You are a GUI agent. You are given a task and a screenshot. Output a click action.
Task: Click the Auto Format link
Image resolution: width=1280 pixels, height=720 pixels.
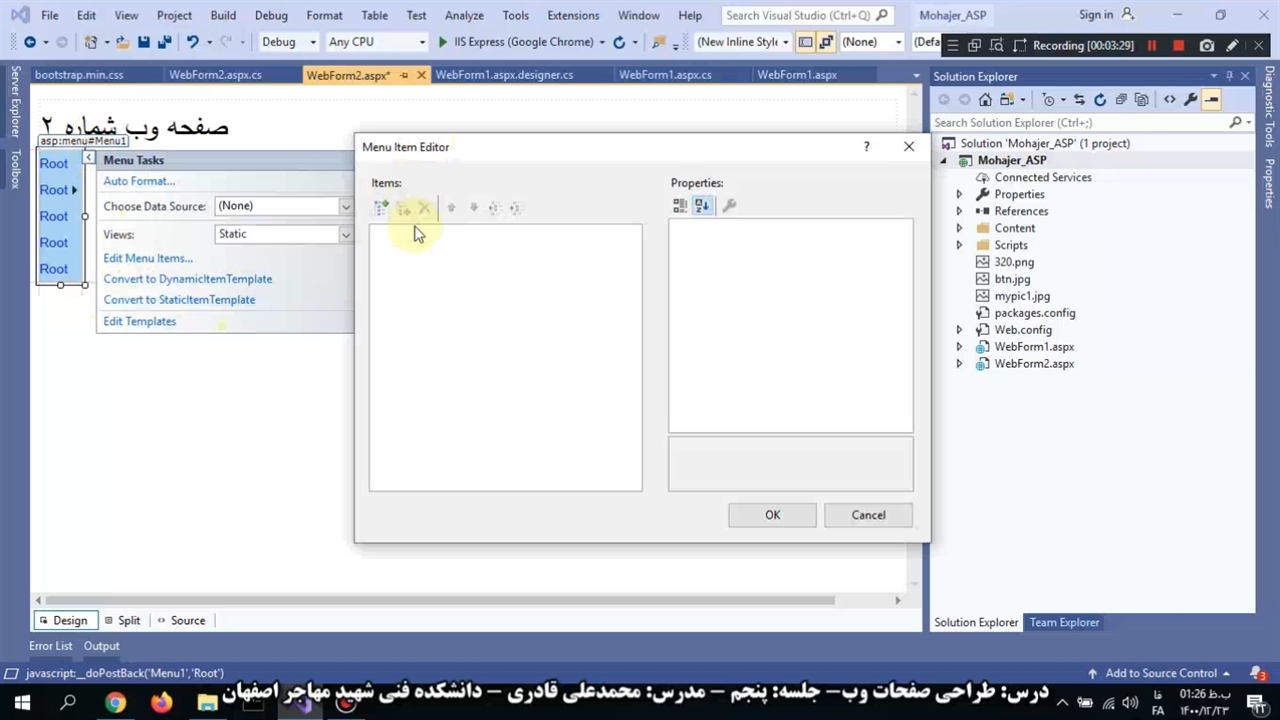pyautogui.click(x=139, y=181)
